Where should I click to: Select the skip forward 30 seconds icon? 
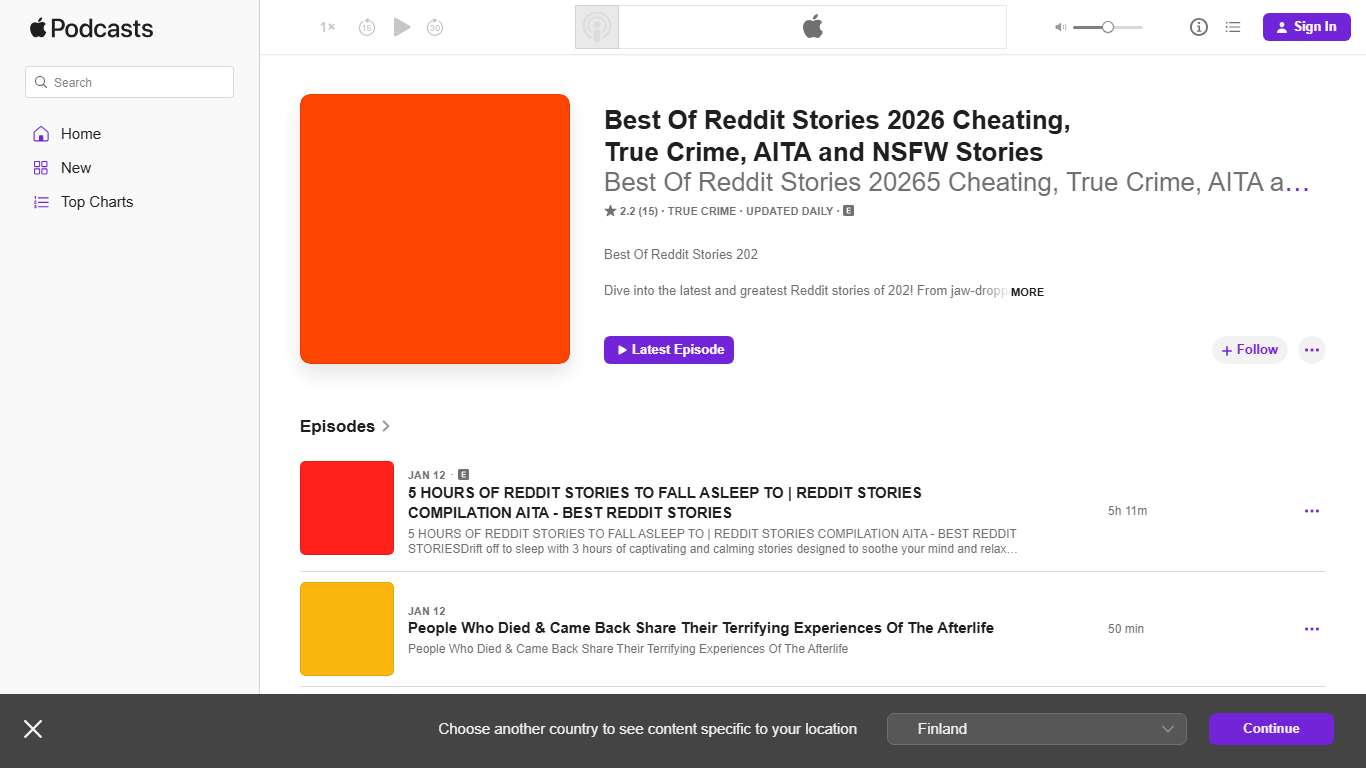pos(435,27)
